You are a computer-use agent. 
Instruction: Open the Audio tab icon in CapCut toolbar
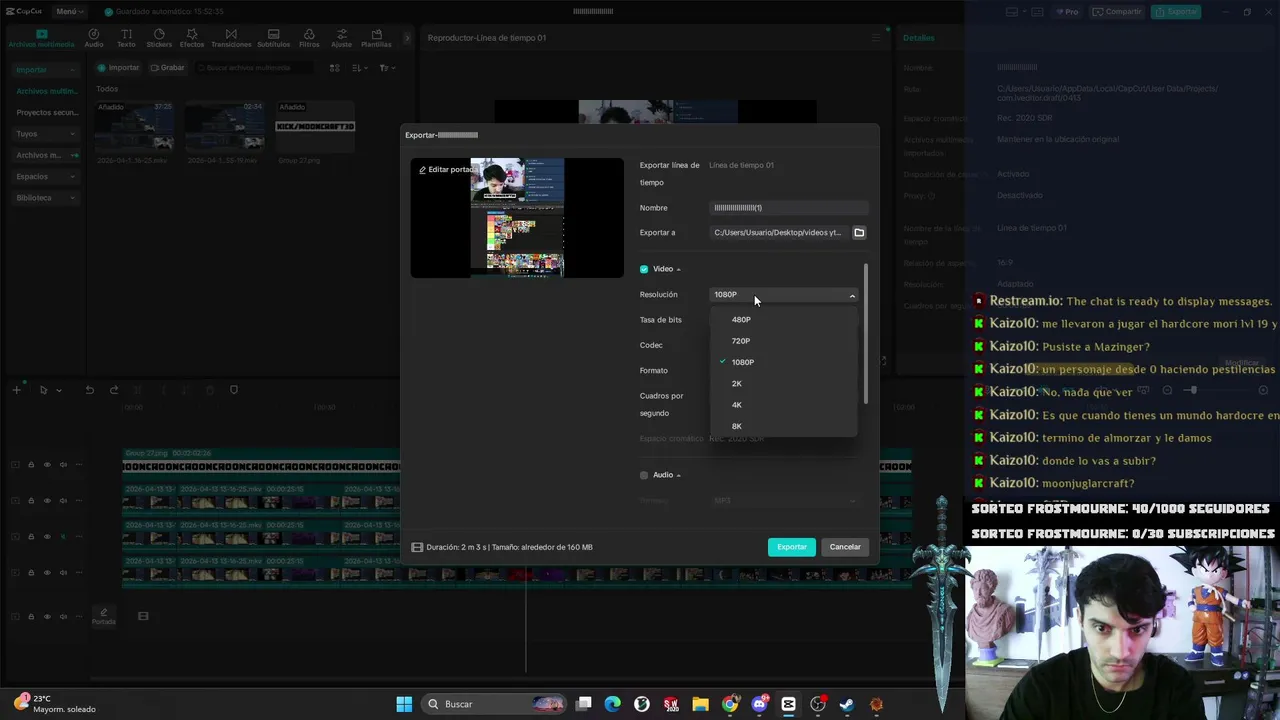click(x=94, y=38)
